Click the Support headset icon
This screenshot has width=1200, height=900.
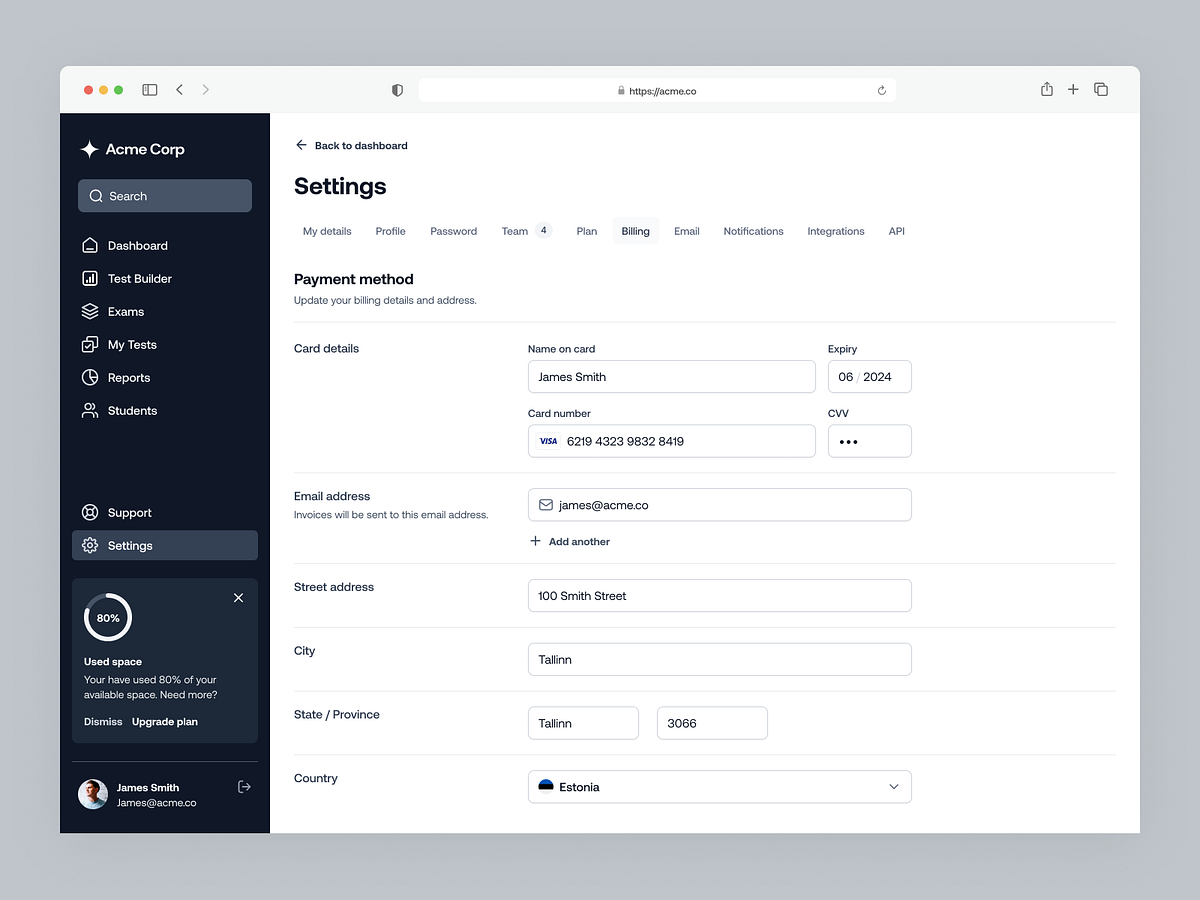91,512
